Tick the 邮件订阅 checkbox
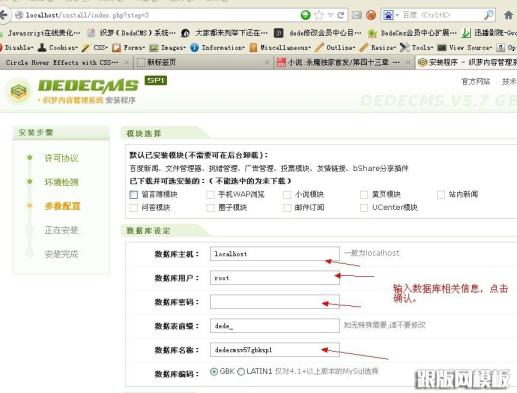 [x=287, y=208]
